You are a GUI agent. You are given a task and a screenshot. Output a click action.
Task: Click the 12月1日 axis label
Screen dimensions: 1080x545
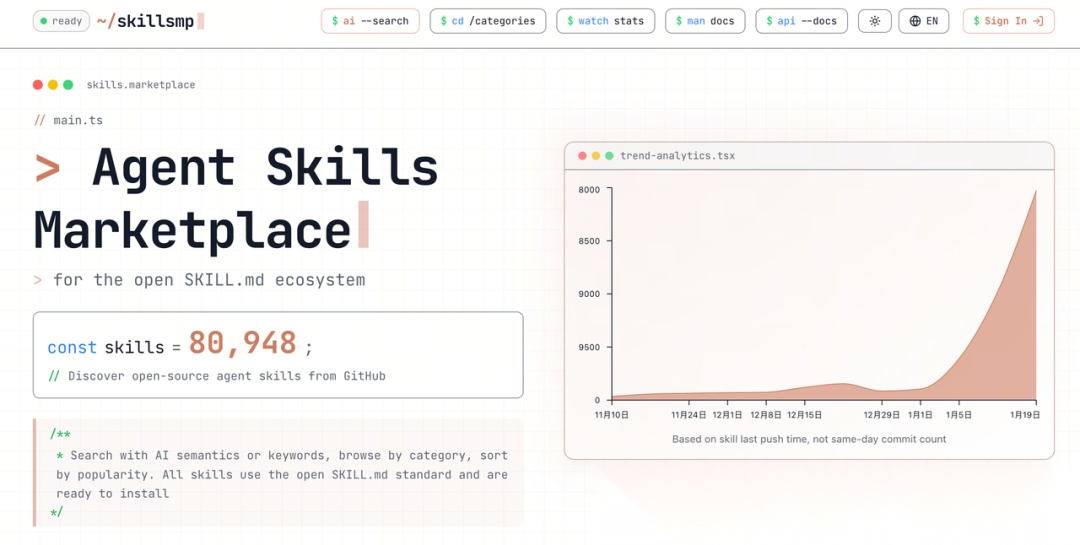coord(727,415)
